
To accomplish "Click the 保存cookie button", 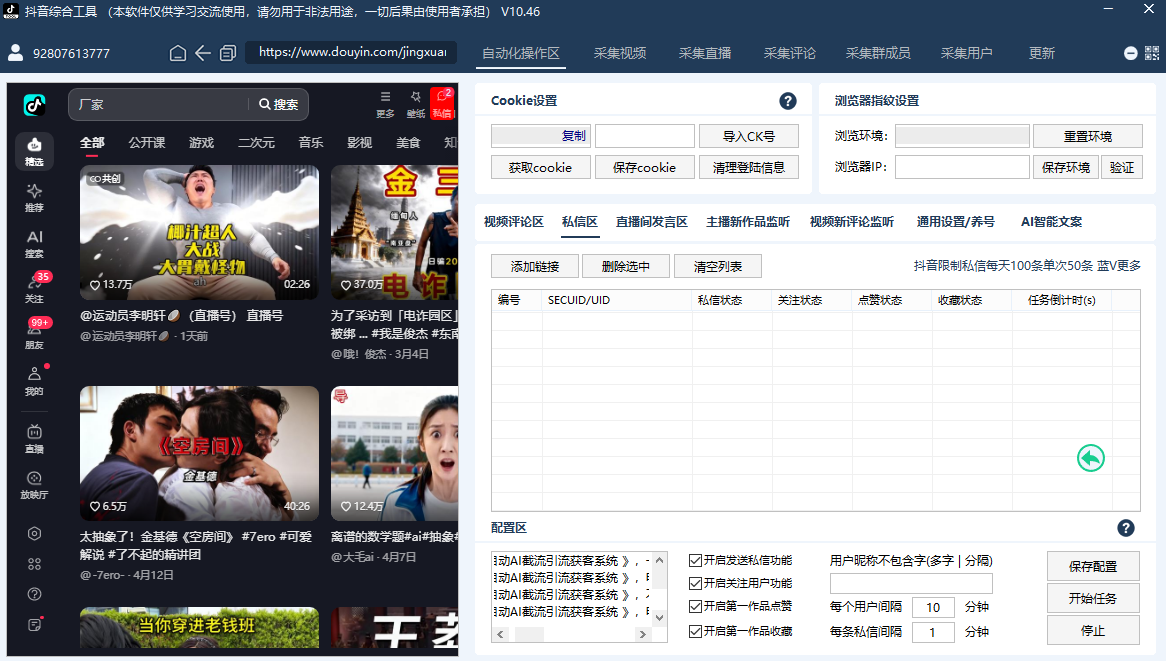I will (x=645, y=168).
